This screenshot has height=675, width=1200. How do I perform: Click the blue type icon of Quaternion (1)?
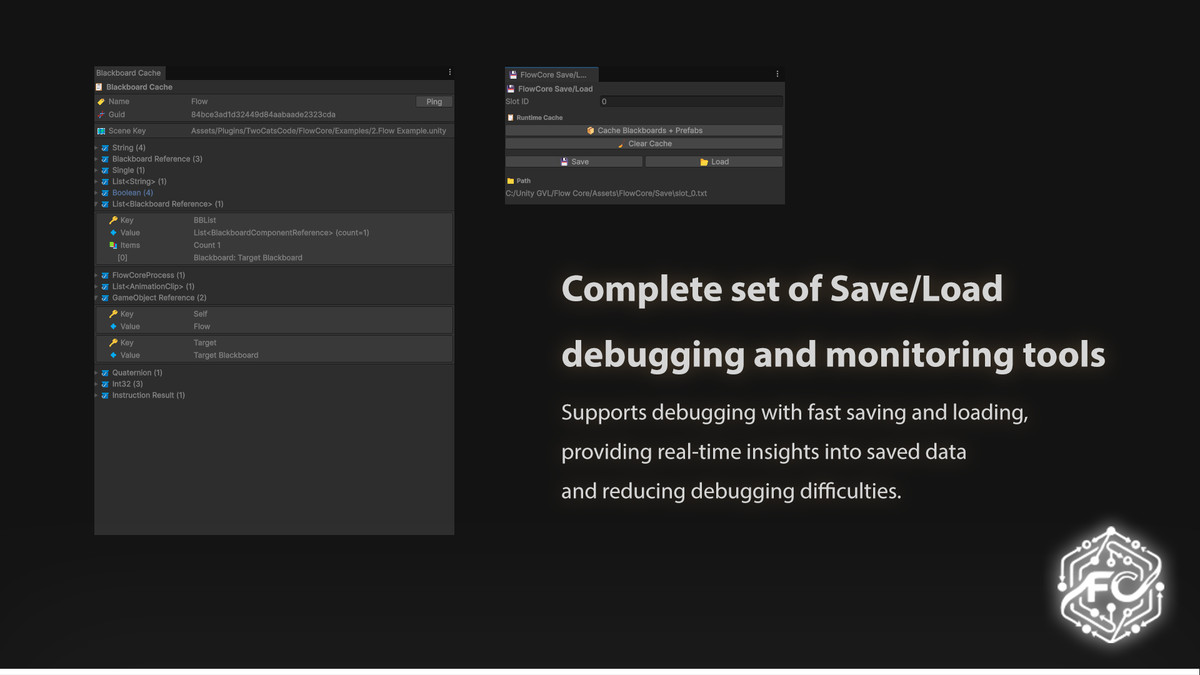point(105,373)
